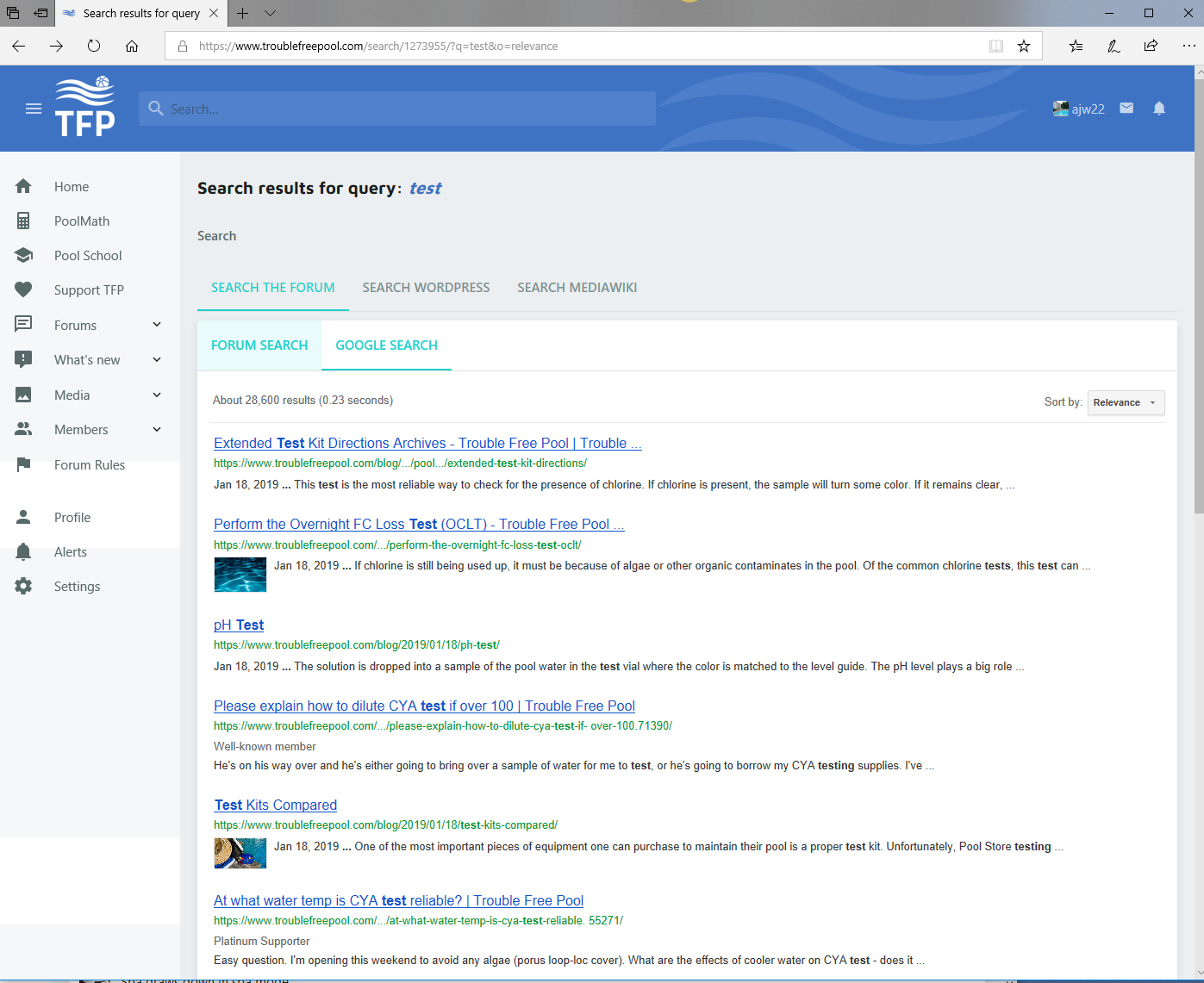Screen dimensions: 1204x983
Task: Click the search magnifier icon in header
Action: [156, 109]
